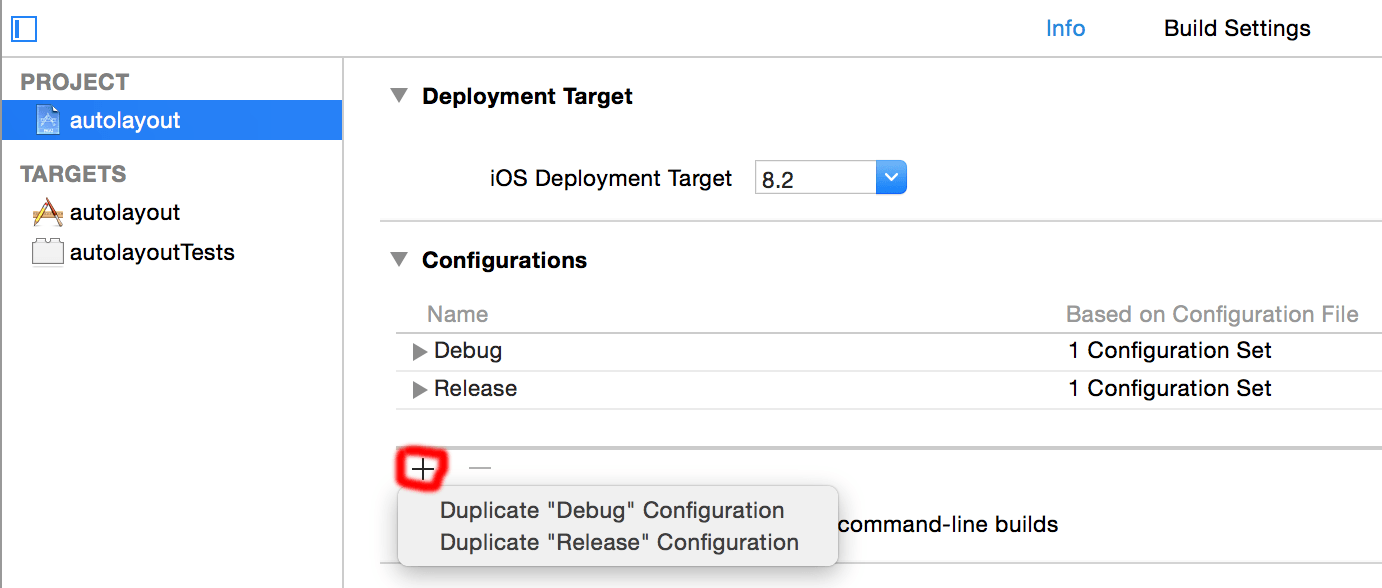This screenshot has height=588, width=1382.
Task: Expand the Release configuration row
Action: (420, 390)
